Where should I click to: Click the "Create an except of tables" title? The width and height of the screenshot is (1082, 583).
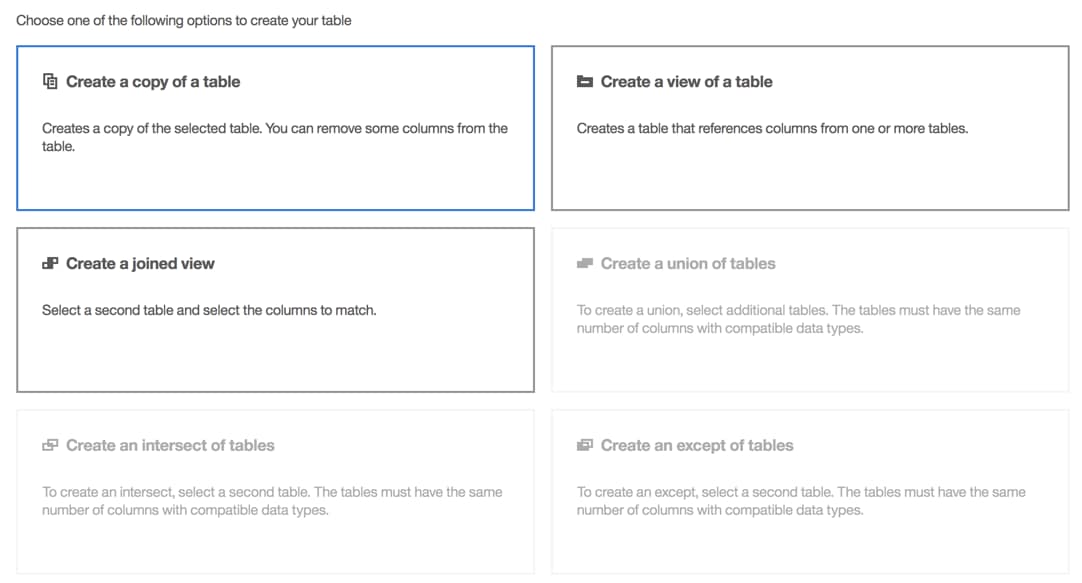[698, 445]
